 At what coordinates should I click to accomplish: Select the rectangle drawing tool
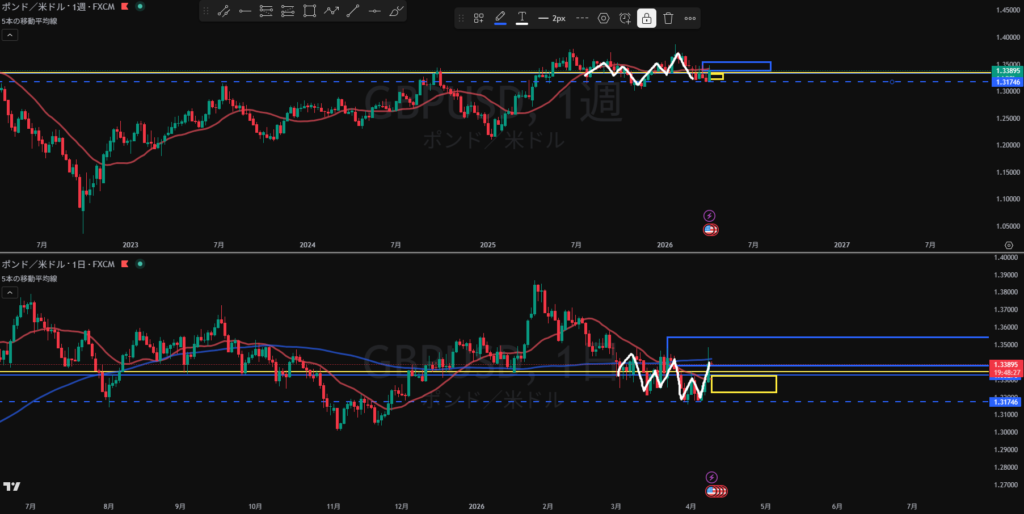tap(309, 11)
